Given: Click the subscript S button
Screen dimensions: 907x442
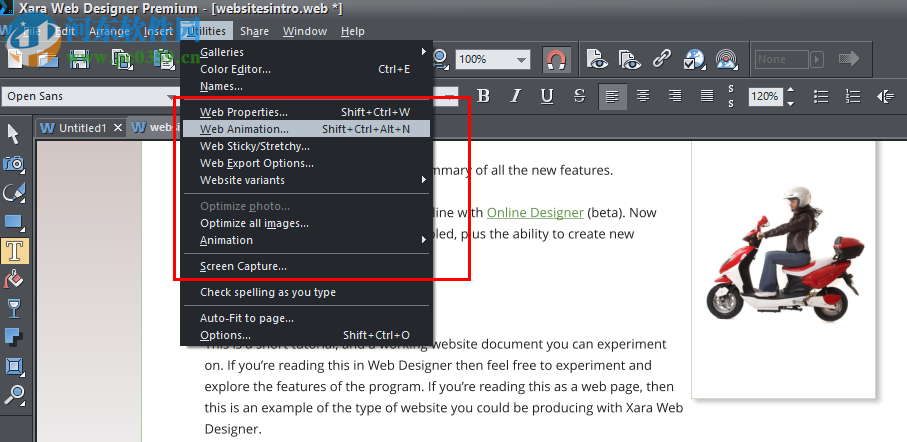Looking at the screenshot, I should pos(731,104).
